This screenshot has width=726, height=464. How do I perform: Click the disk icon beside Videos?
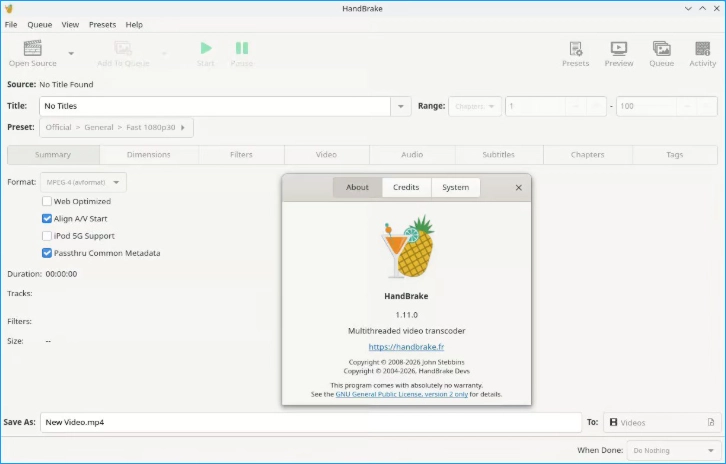[x=613, y=422]
